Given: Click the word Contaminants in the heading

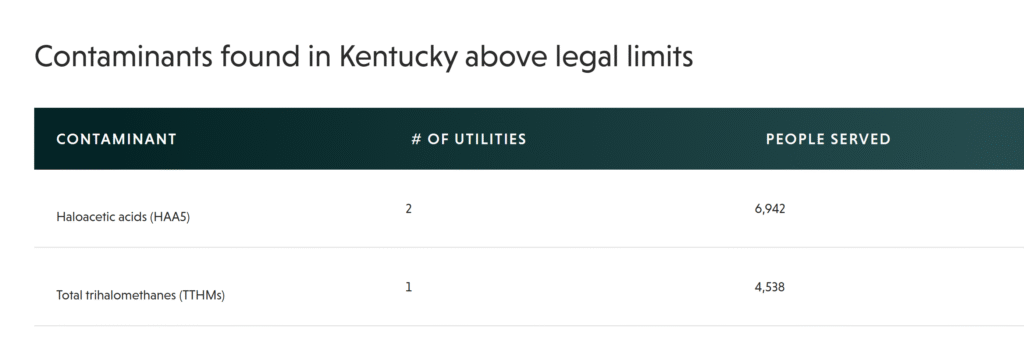Looking at the screenshot, I should point(123,57).
